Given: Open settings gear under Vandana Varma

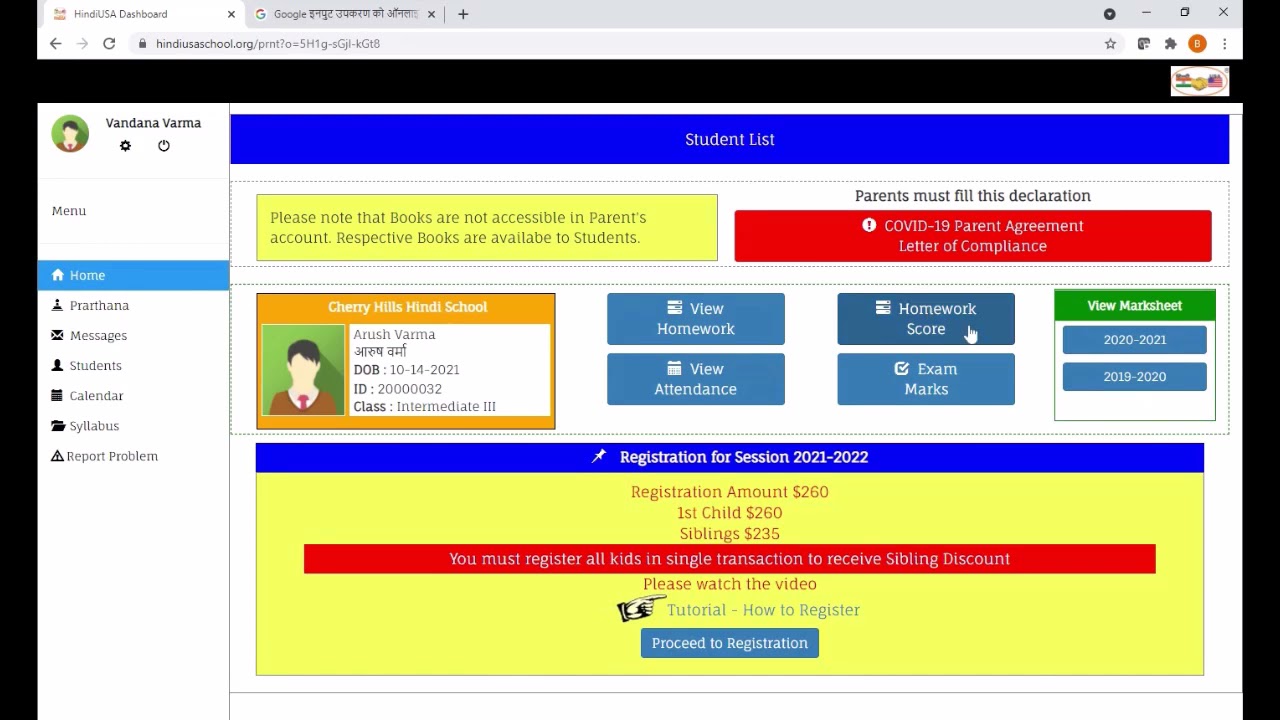Looking at the screenshot, I should coord(125,146).
